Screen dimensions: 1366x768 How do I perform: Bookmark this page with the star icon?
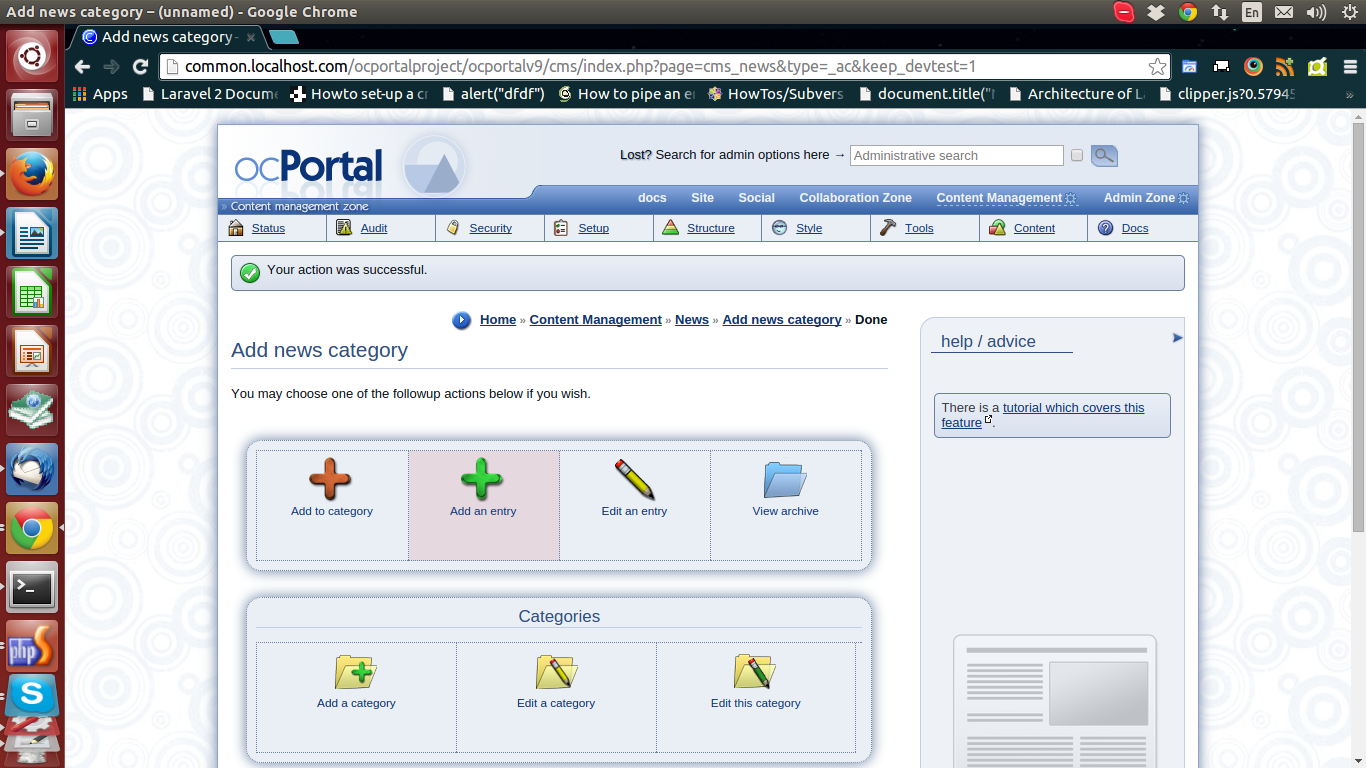[1157, 67]
